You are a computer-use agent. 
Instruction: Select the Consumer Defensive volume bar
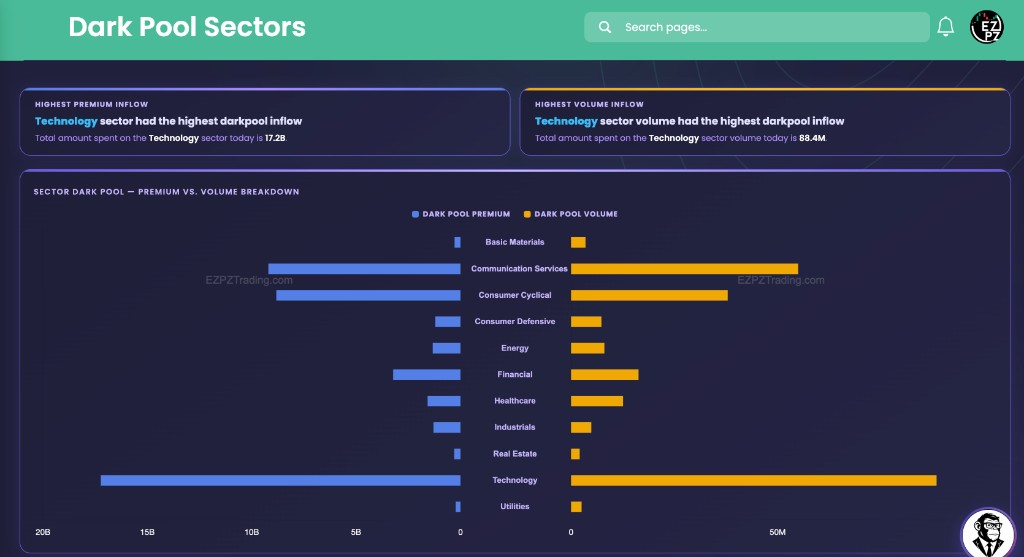586,322
